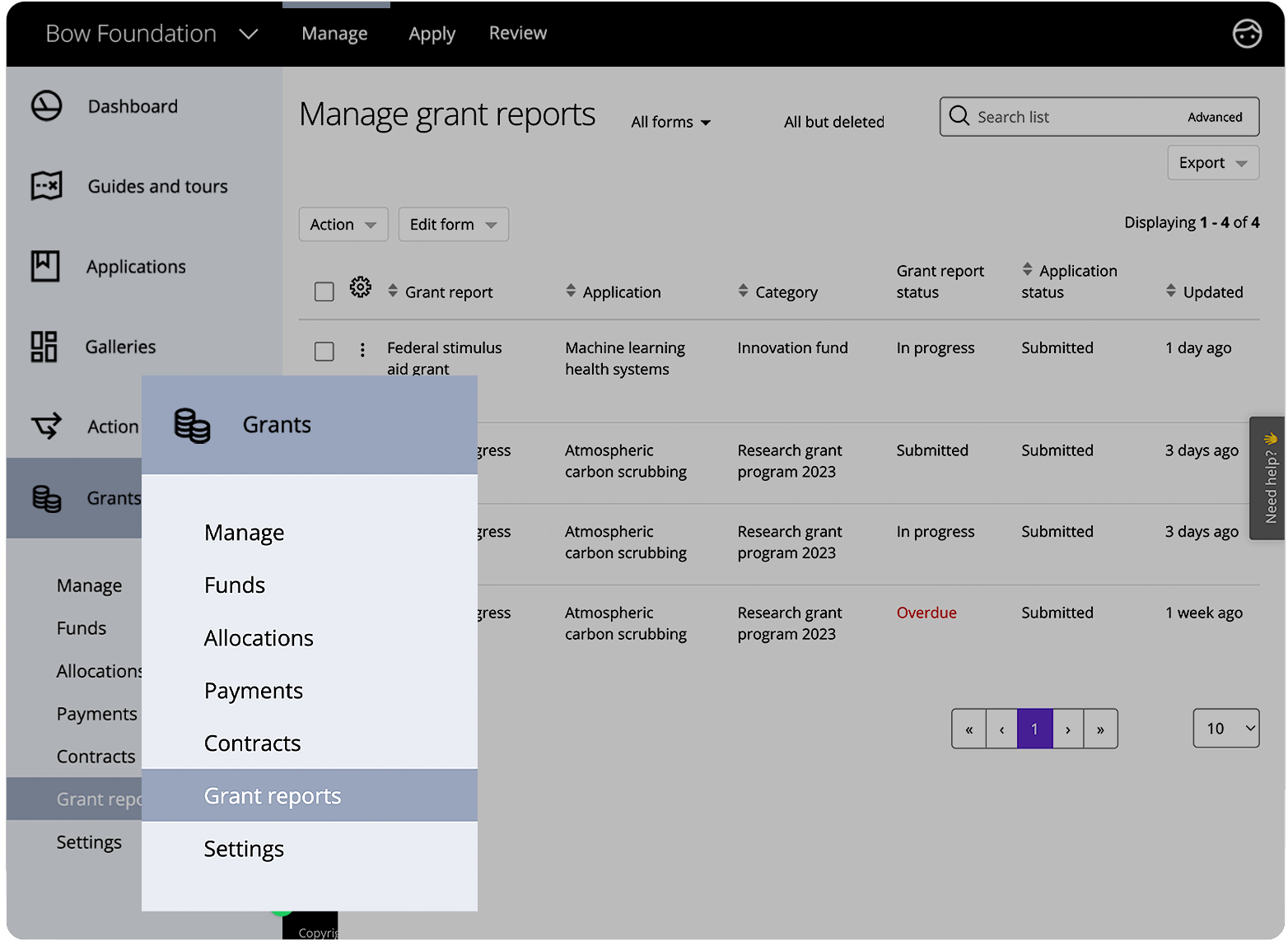Expand the Bow Foundation account chevron

click(x=248, y=34)
